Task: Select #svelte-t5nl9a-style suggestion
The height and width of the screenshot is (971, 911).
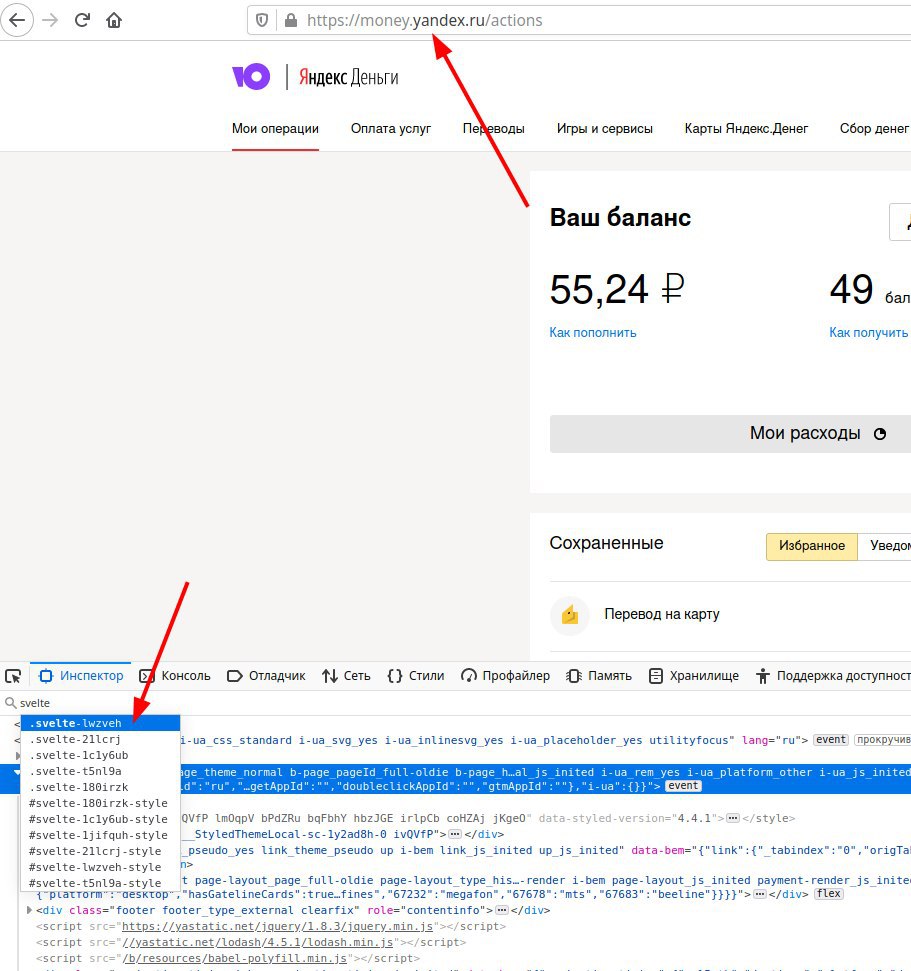Action: pyautogui.click(x=101, y=884)
